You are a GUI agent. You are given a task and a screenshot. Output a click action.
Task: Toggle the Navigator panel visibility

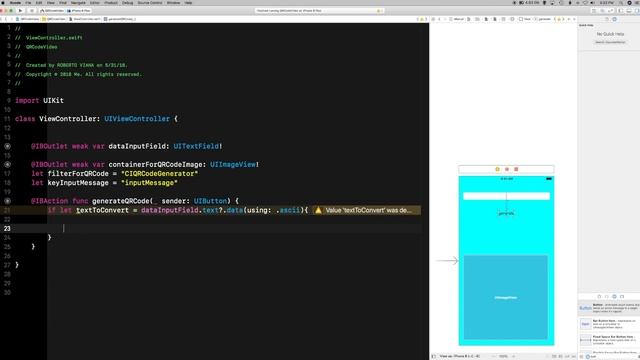pyautogui.click(x=620, y=11)
